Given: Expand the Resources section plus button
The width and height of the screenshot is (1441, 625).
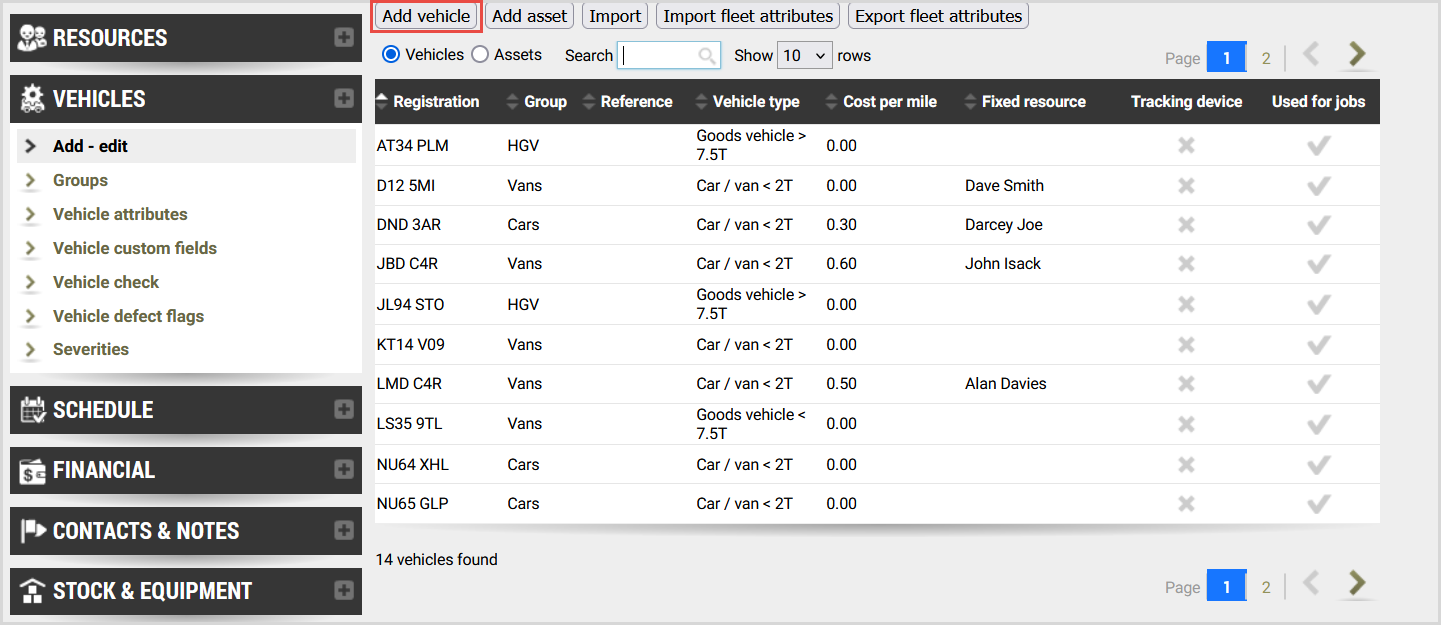Looking at the screenshot, I should coord(344,38).
